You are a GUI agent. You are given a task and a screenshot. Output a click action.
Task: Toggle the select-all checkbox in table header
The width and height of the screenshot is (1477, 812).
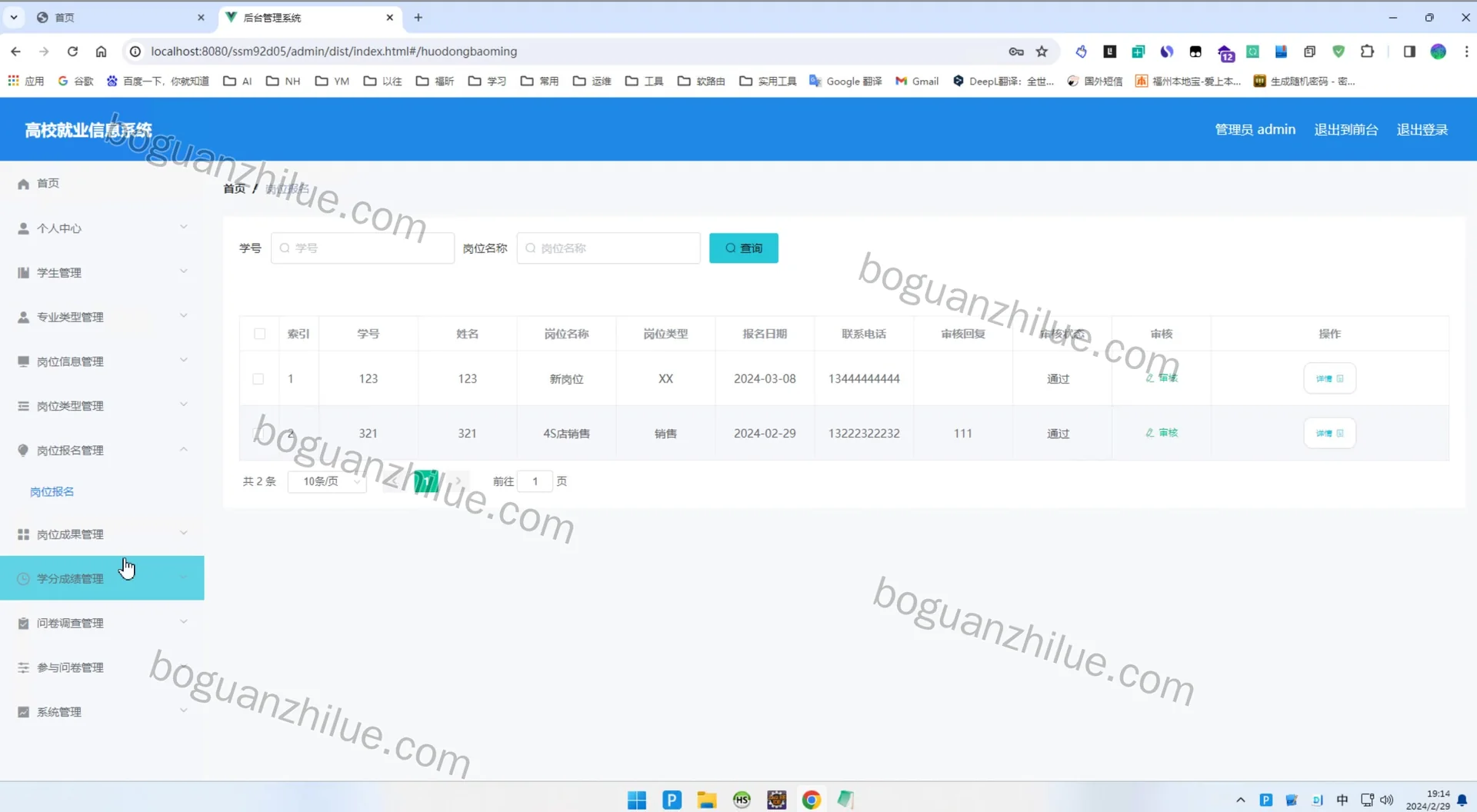click(x=259, y=334)
